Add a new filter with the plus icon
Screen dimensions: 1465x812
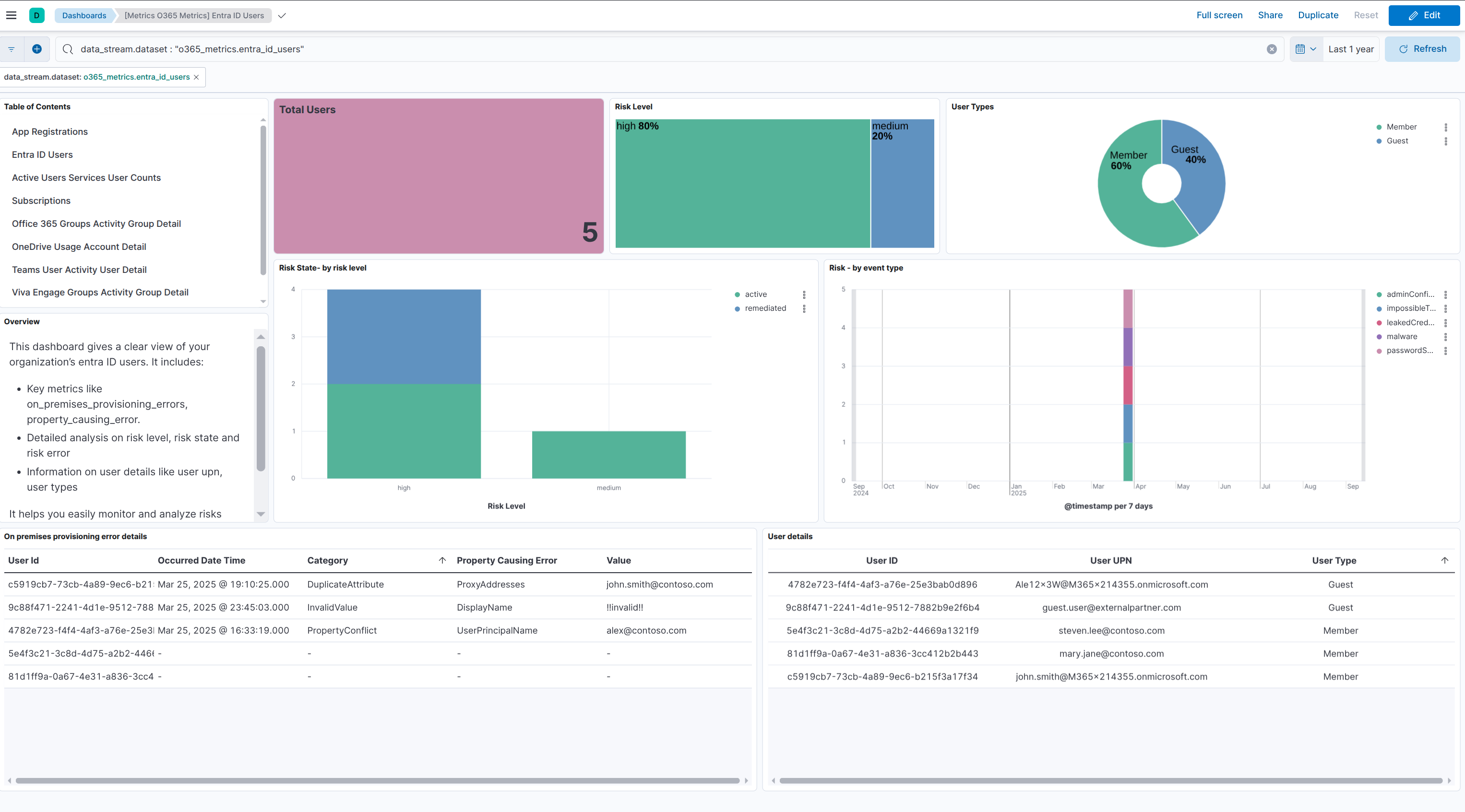coord(36,49)
